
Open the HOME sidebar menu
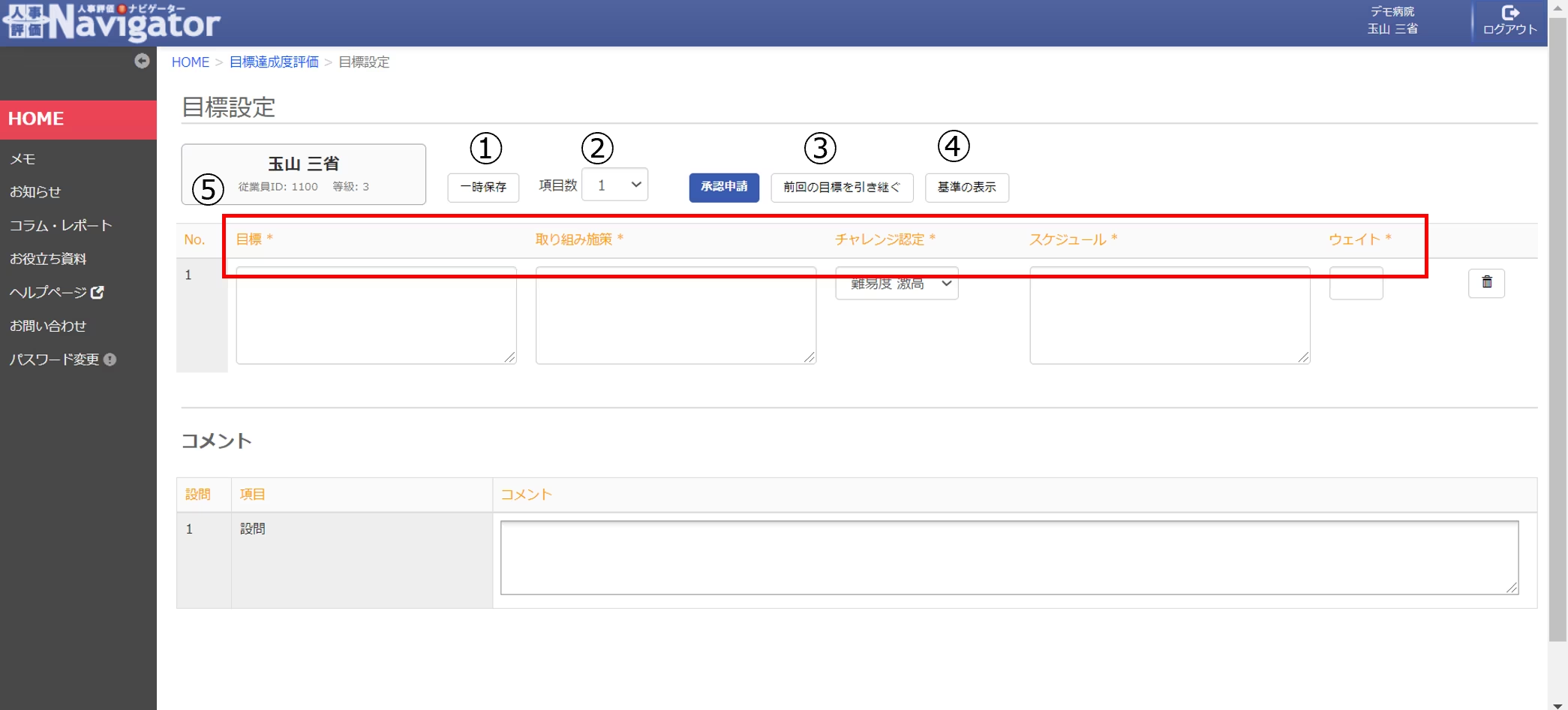[x=78, y=119]
